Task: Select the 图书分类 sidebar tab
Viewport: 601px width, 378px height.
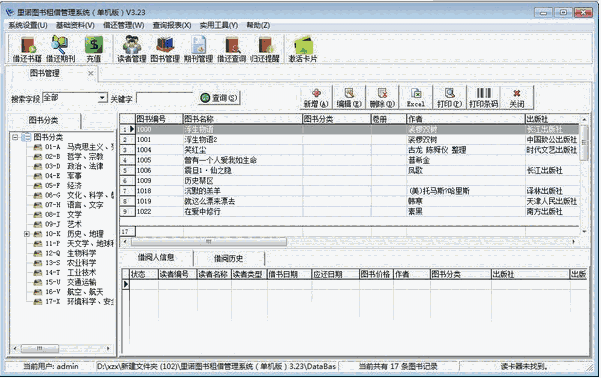Action: coord(43,120)
